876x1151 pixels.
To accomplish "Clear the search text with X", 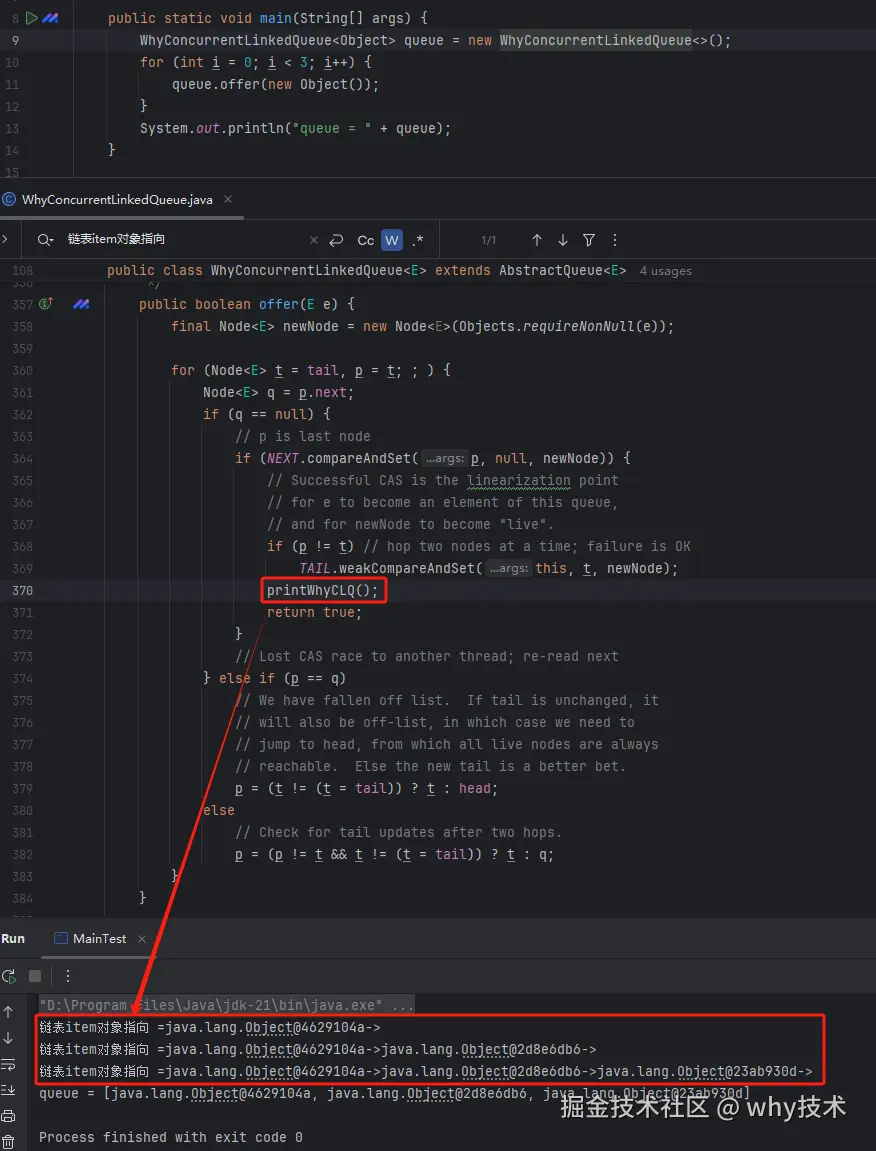I will click(314, 240).
